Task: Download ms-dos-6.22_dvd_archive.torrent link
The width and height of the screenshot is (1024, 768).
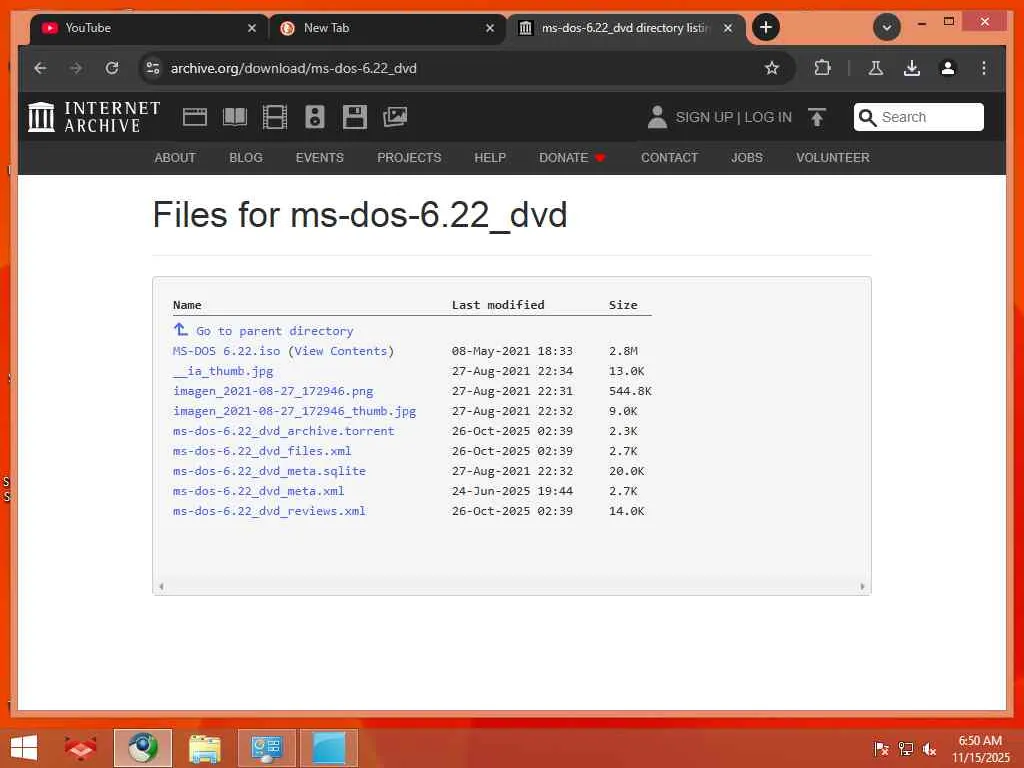Action: [x=283, y=431]
